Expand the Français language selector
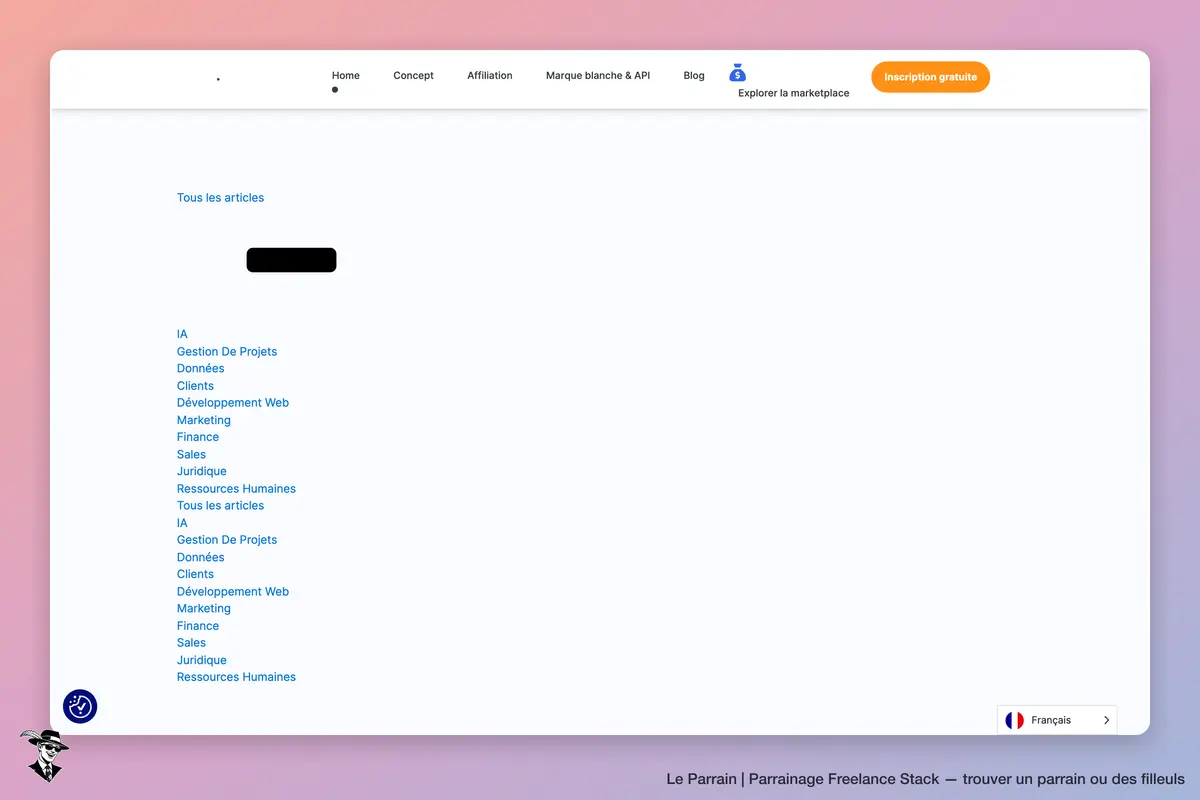1200x800 pixels. [1057, 720]
